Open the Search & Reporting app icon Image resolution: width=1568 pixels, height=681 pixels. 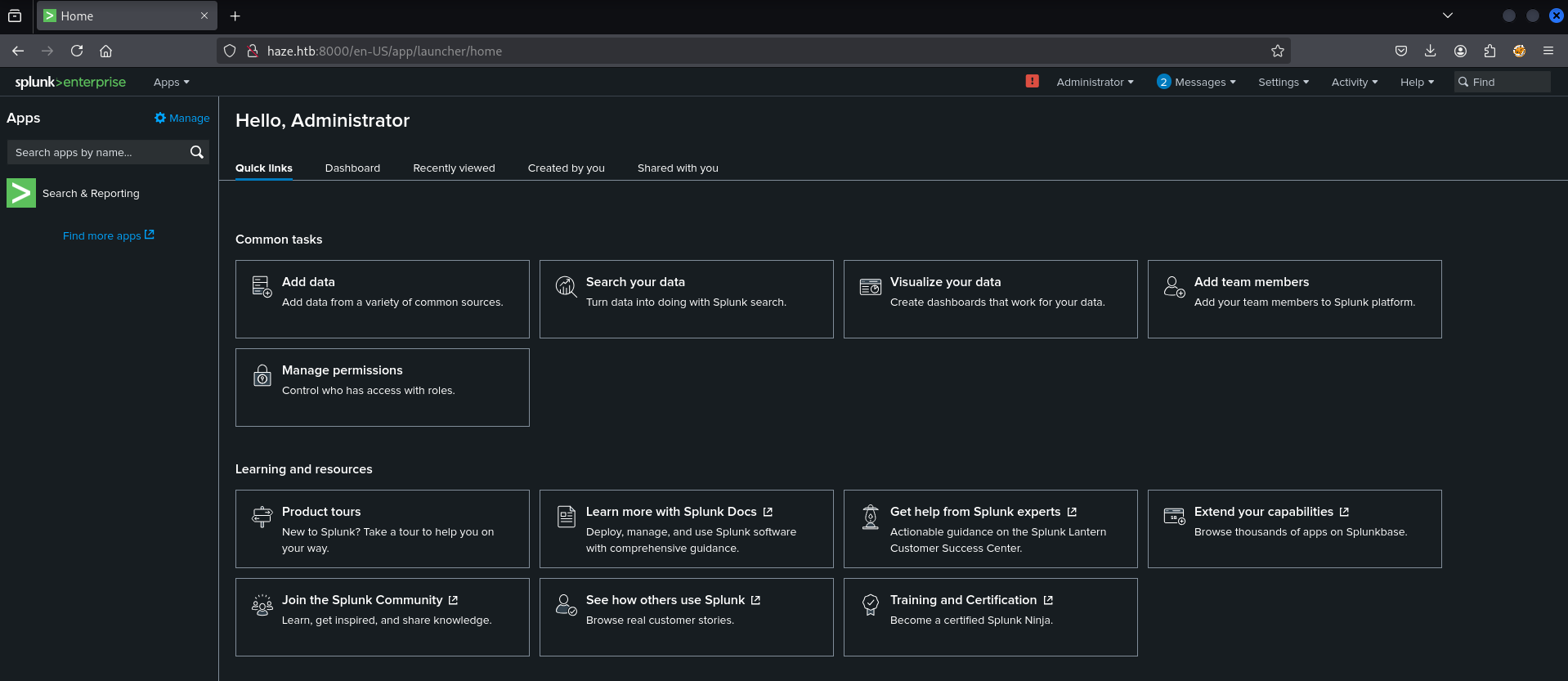[x=21, y=193]
